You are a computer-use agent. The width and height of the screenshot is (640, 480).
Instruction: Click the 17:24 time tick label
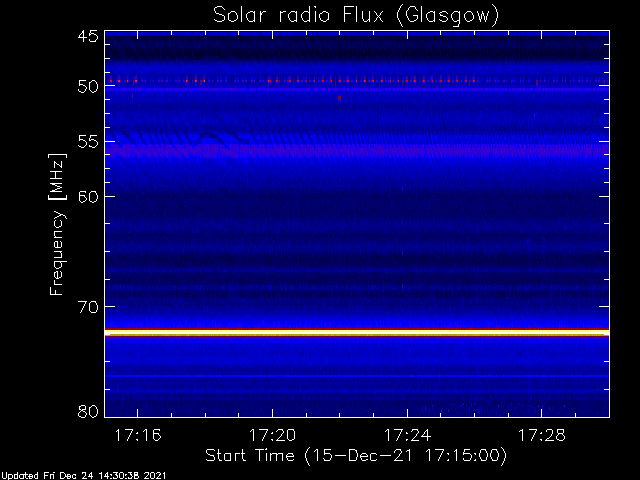(407, 435)
